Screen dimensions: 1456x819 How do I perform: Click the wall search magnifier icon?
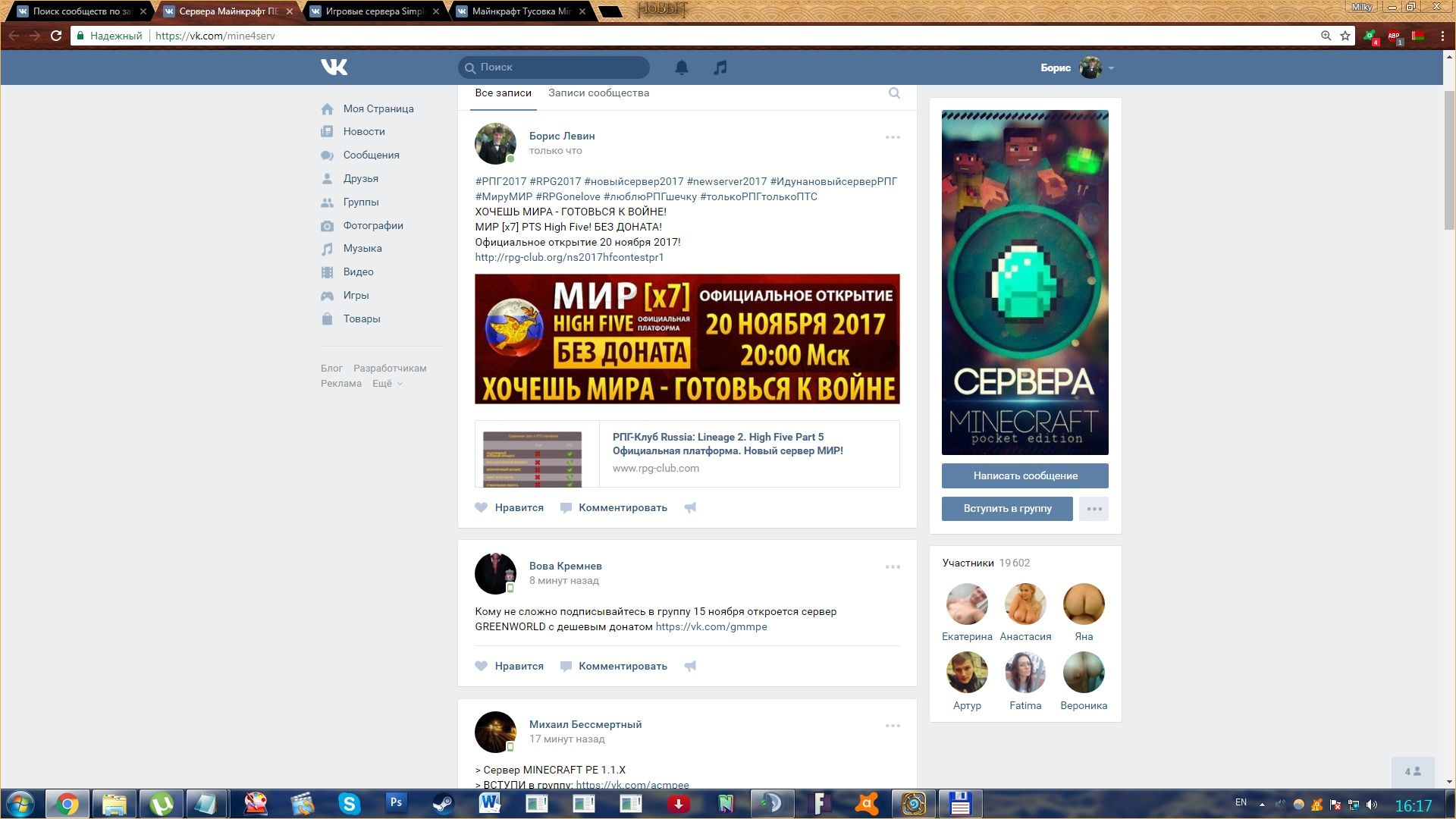[x=894, y=93]
